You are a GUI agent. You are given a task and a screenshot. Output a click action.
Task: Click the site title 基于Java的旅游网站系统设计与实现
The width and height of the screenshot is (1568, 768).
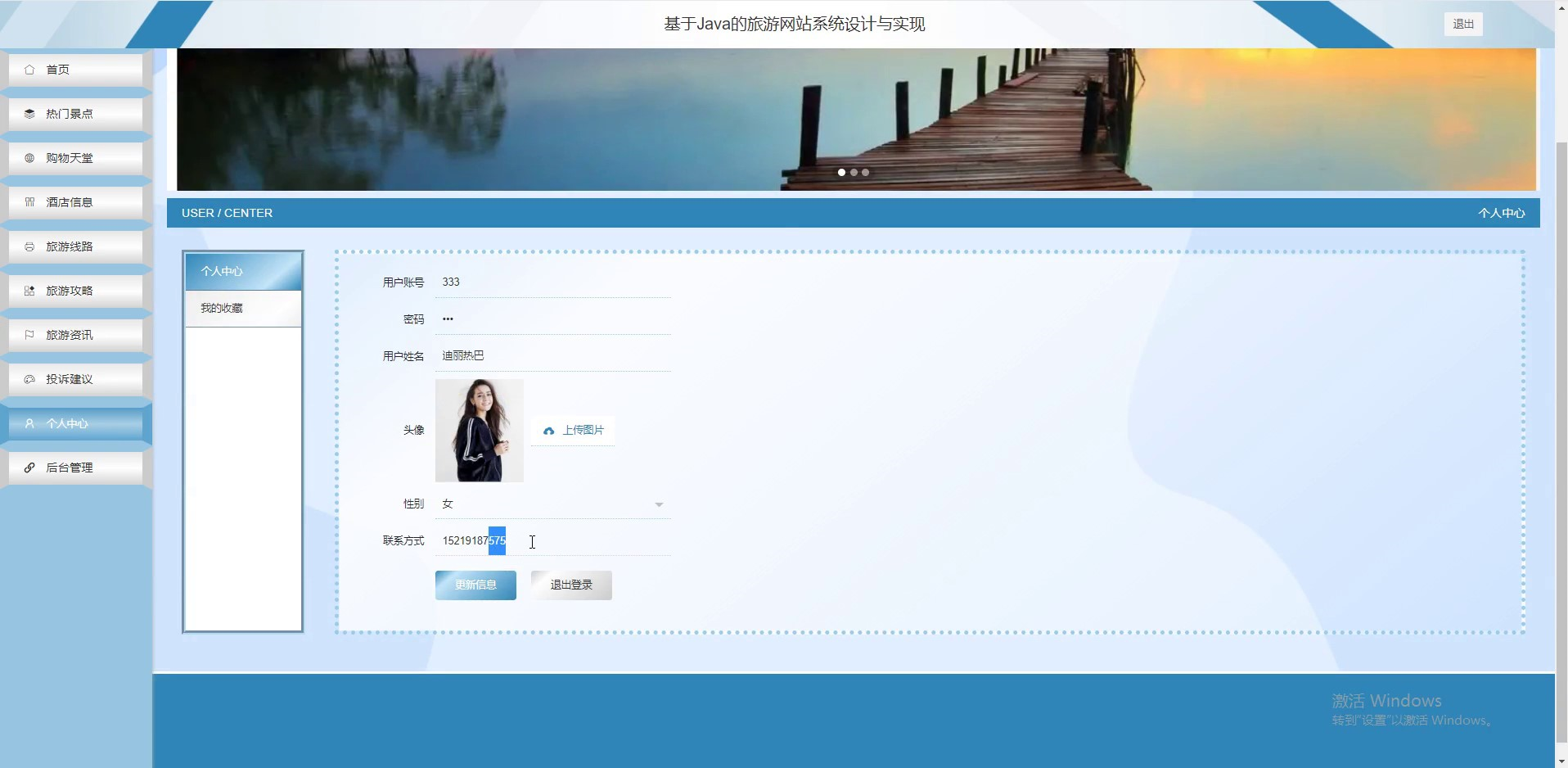tap(795, 25)
